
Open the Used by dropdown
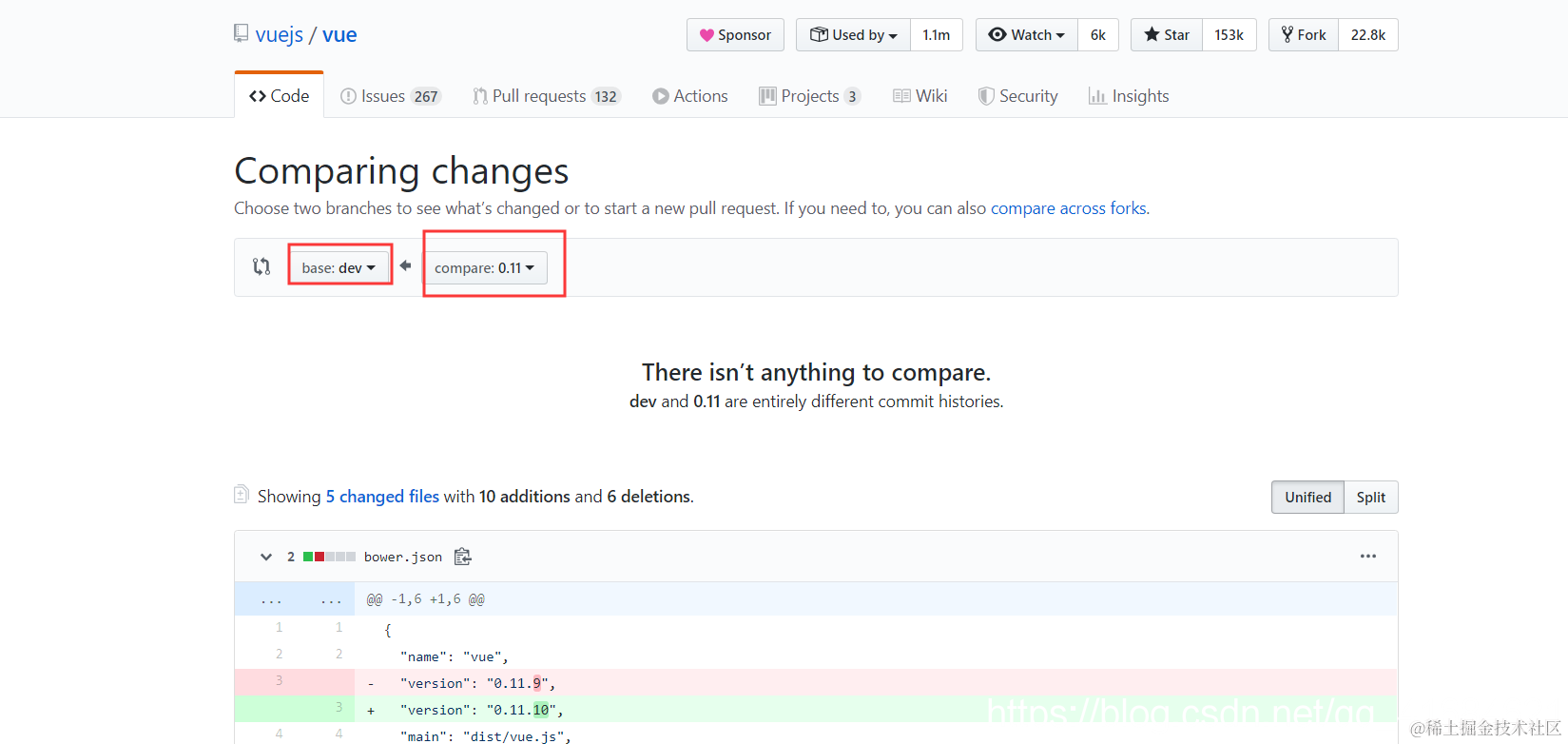coord(853,35)
